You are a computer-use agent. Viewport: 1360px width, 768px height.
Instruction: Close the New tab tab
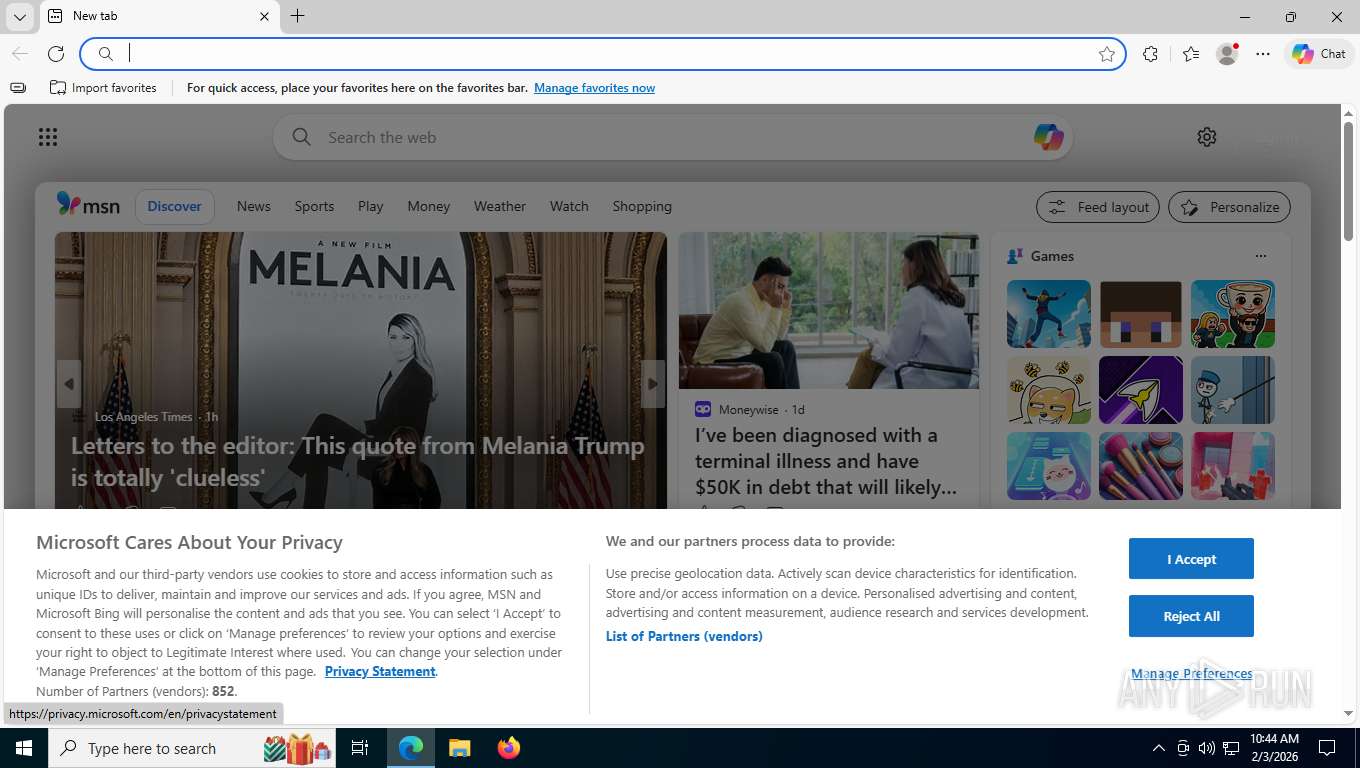pos(265,17)
